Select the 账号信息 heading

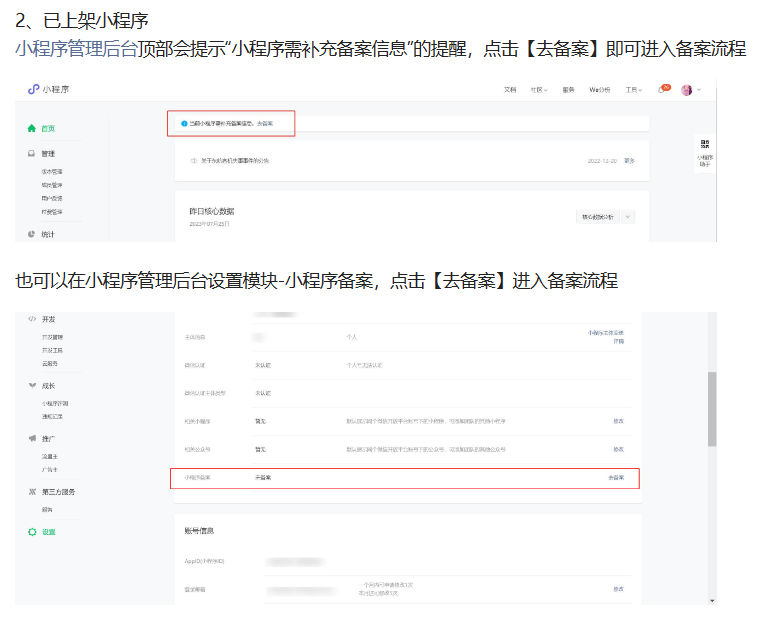[199, 531]
